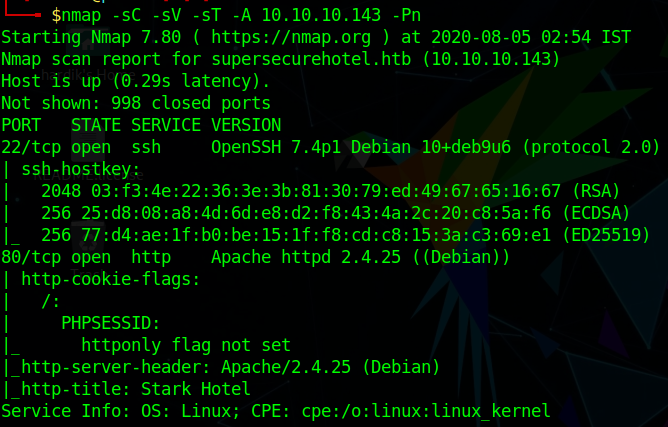This screenshot has height=427, width=668.
Task: Click the 'Host is up' latency line
Action: click(x=136, y=82)
